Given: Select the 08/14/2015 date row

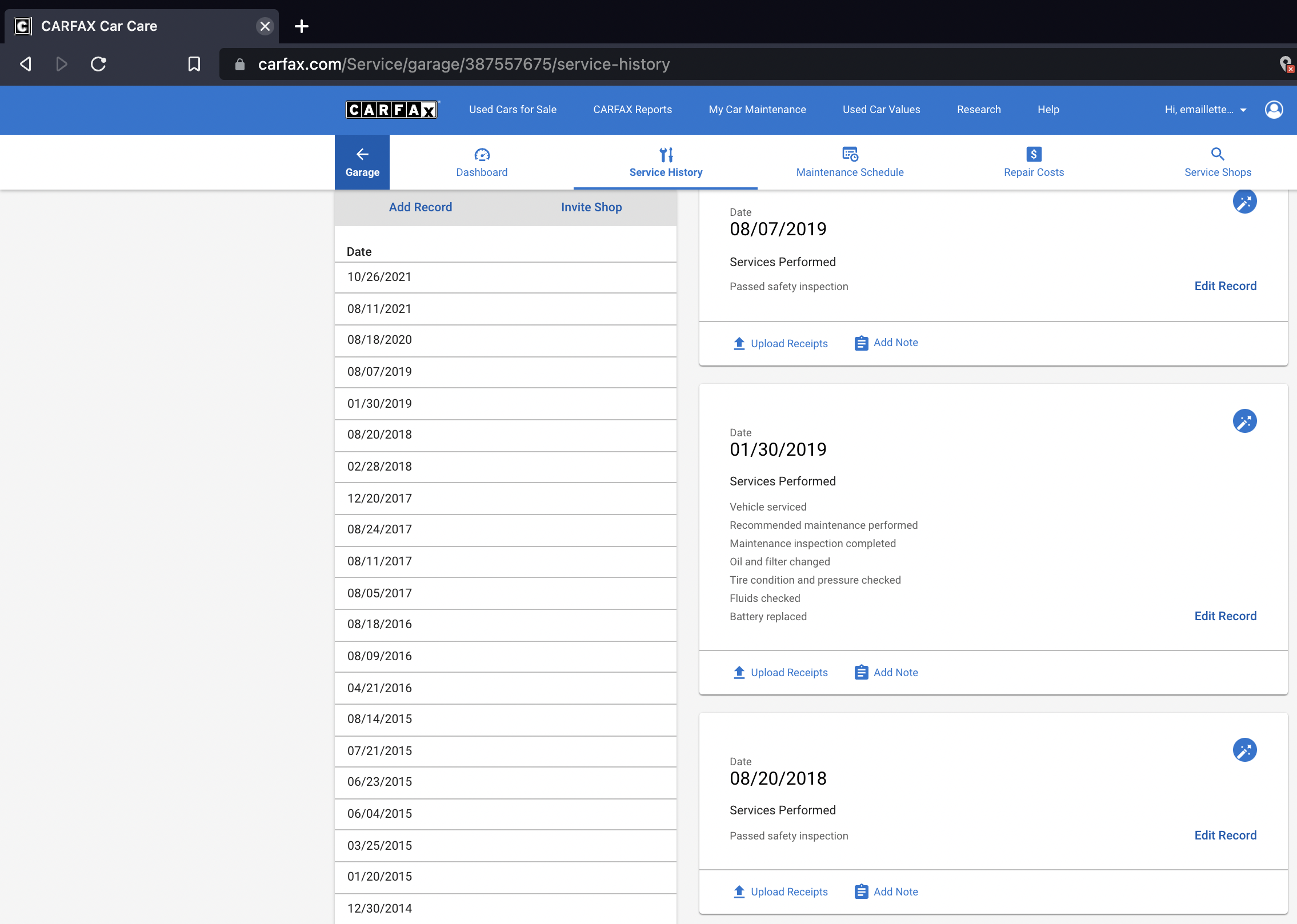Looking at the screenshot, I should [506, 720].
